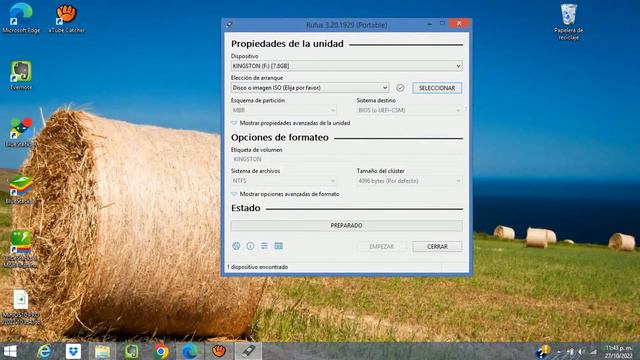Open BlueStacks Multi-Instance desktop shortcut
The width and height of the screenshot is (640, 360).
(x=20, y=249)
